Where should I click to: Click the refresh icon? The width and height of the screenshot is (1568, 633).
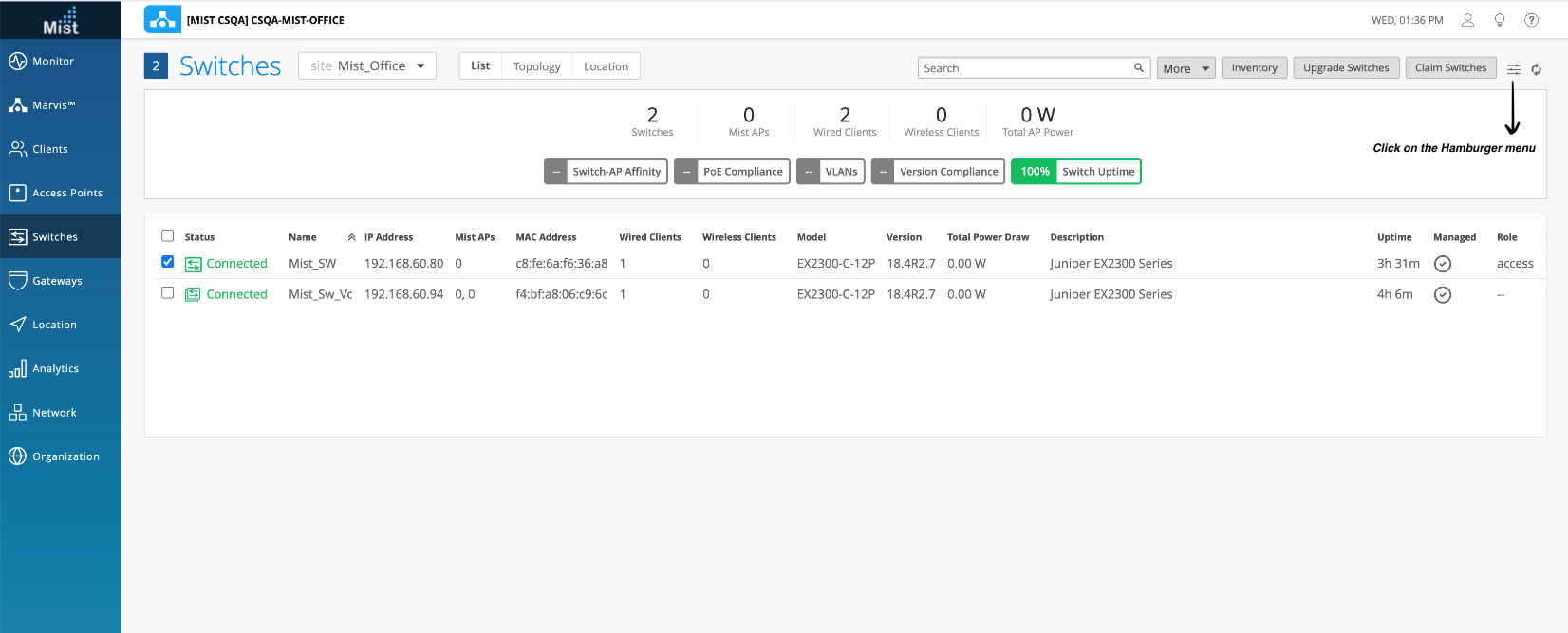click(1536, 69)
